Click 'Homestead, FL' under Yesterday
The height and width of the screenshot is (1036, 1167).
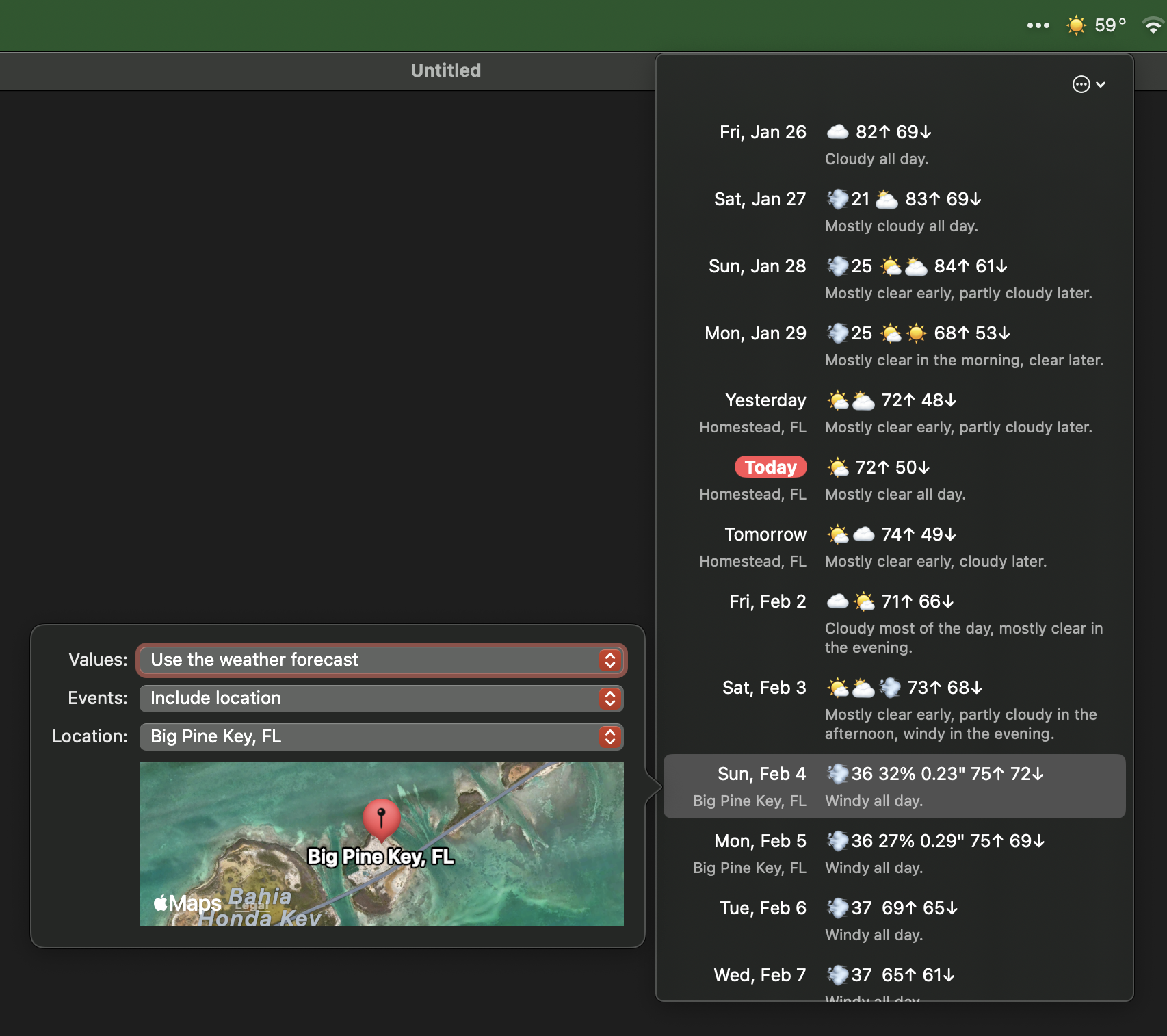(x=752, y=427)
